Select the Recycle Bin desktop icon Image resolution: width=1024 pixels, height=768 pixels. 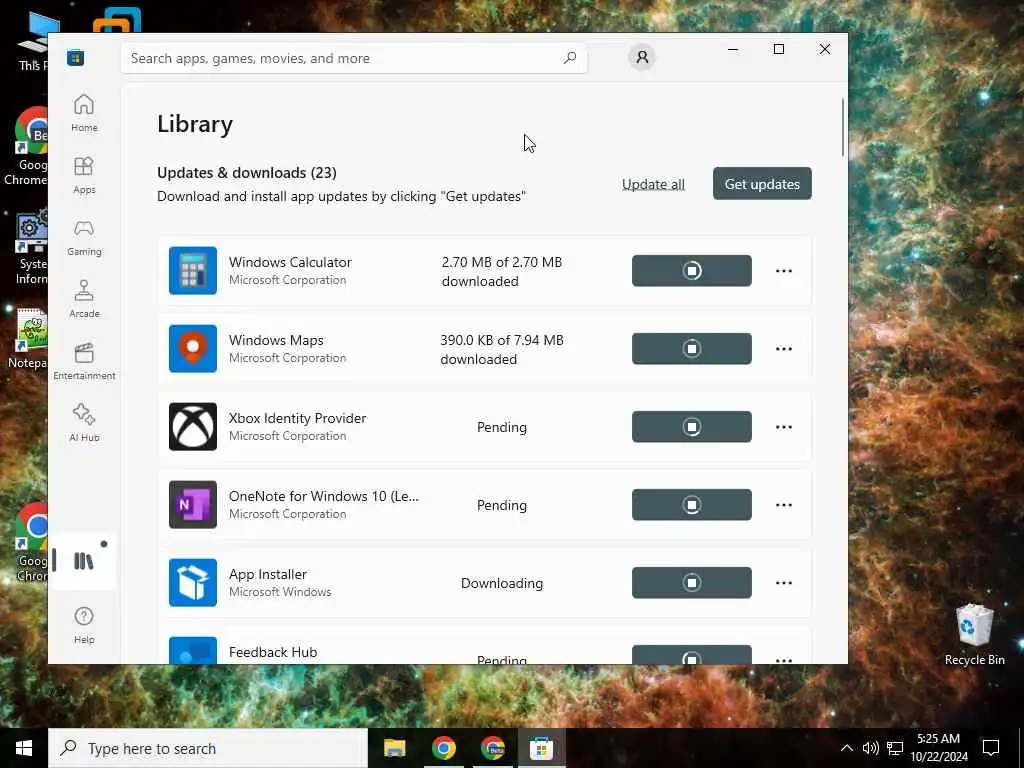point(974,635)
